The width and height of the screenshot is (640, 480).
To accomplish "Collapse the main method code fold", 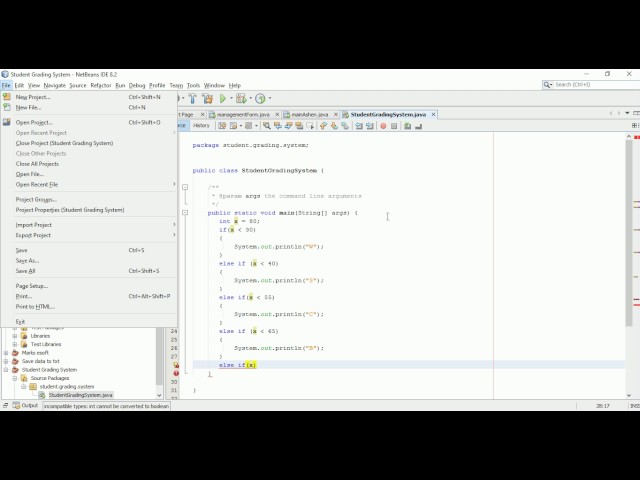I will click(185, 213).
